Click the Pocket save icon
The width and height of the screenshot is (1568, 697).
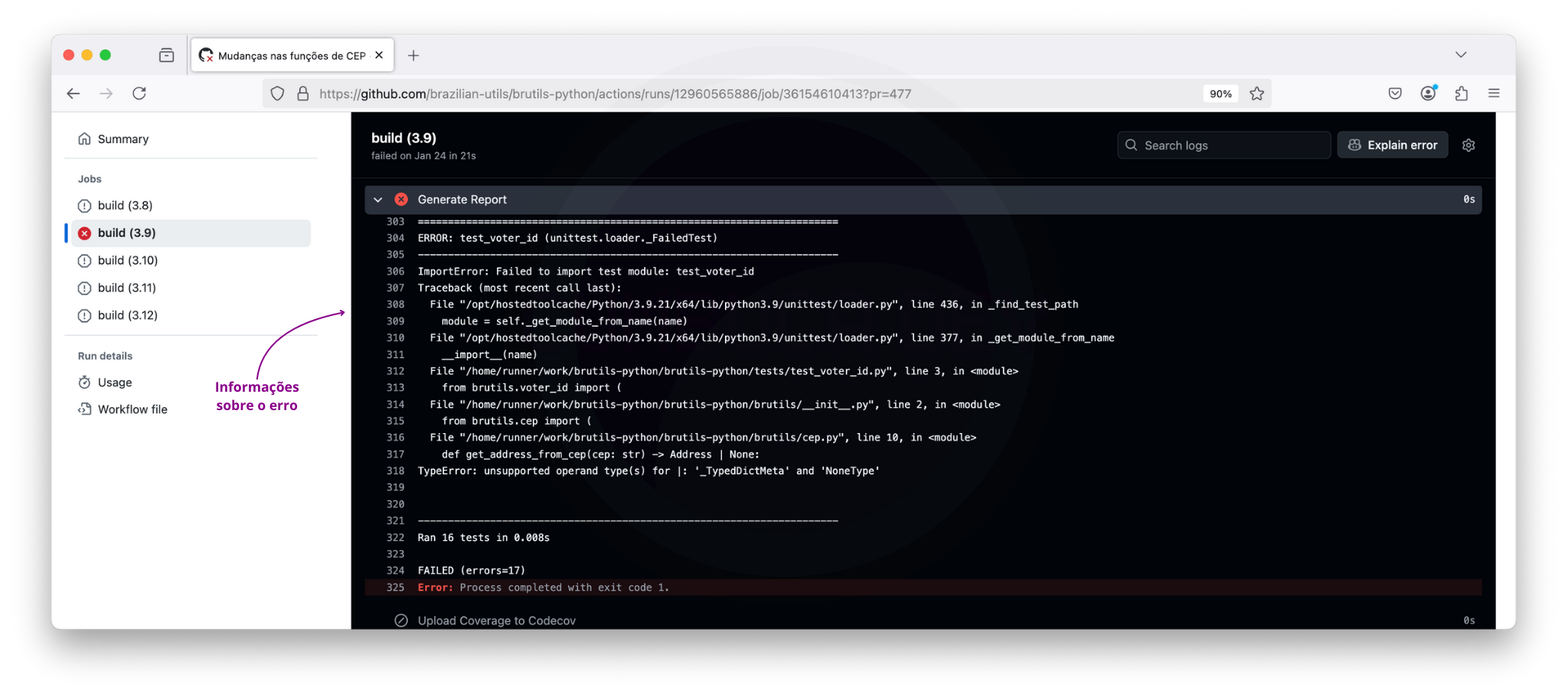pos(1394,93)
